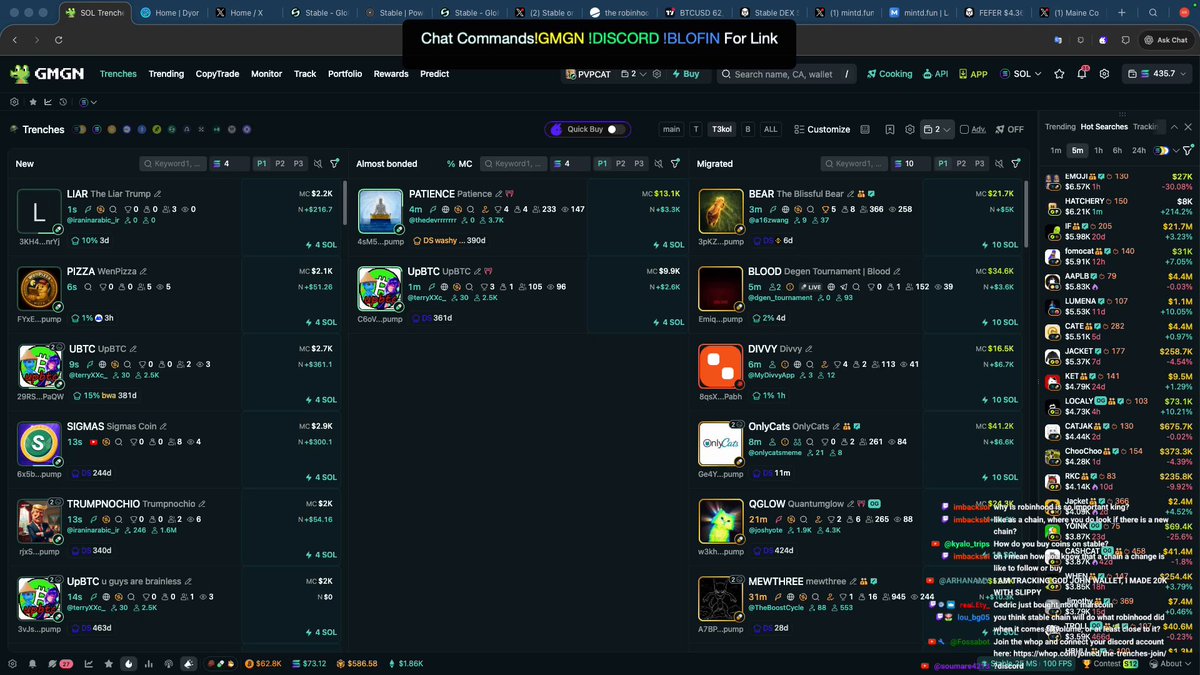Click the star icon in sub-toolbar
Image resolution: width=1200 pixels, height=675 pixels.
click(32, 102)
